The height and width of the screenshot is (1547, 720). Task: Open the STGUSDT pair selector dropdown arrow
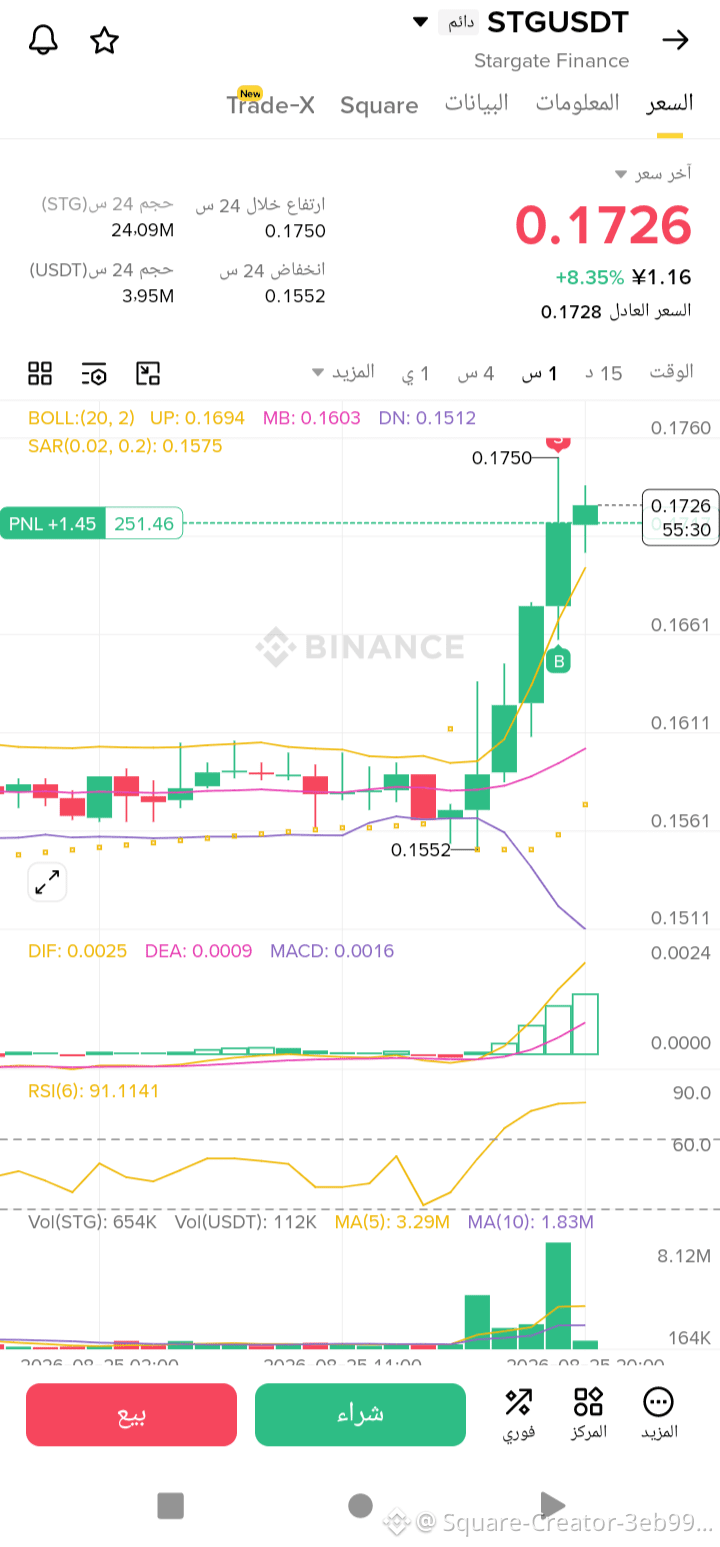click(x=420, y=22)
